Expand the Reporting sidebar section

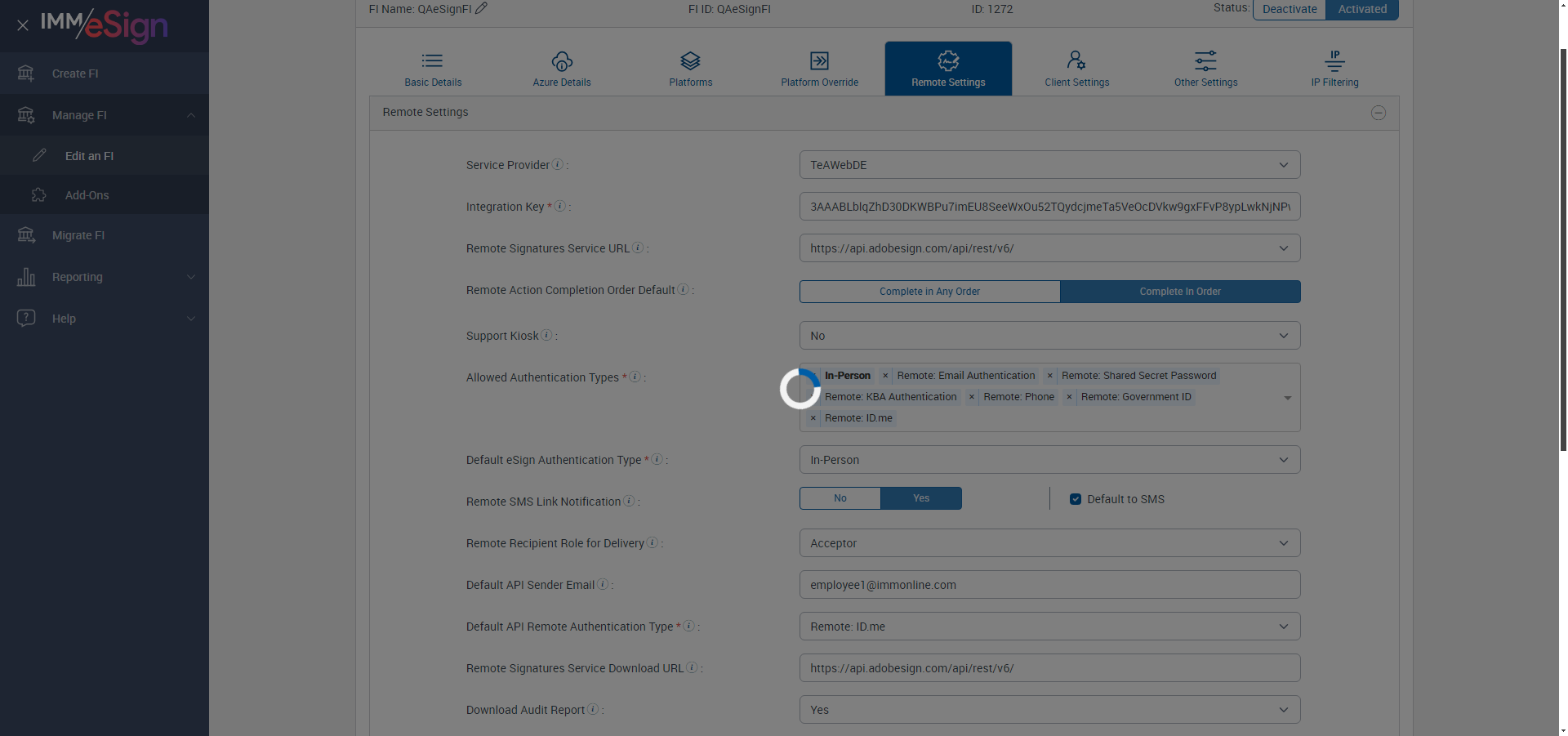(105, 277)
